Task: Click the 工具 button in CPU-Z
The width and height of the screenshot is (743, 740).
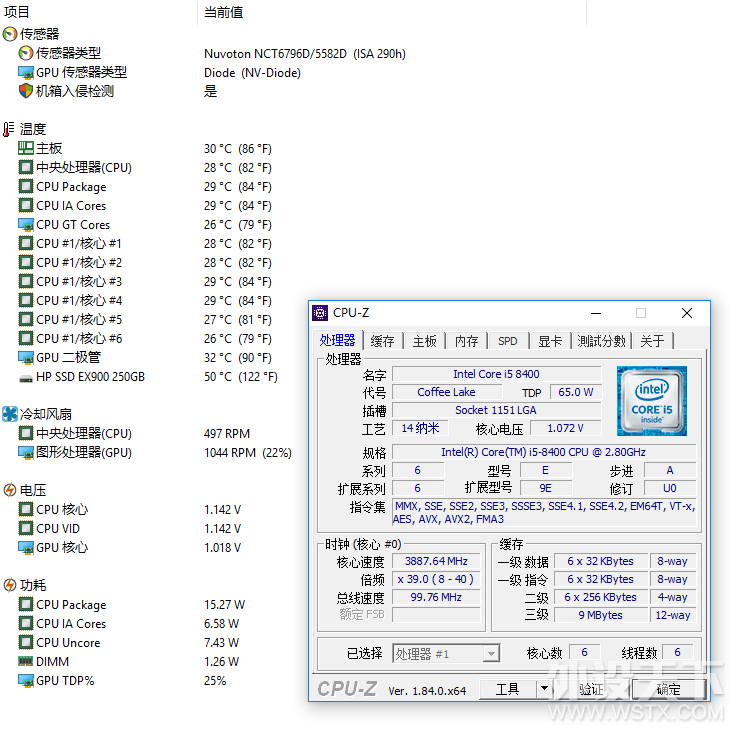Action: [x=507, y=689]
